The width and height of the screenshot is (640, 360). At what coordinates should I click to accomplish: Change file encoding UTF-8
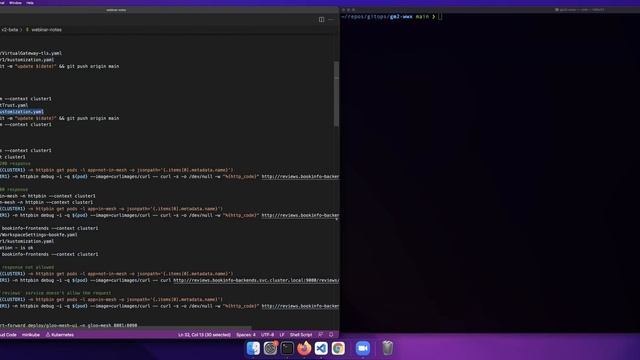[x=267, y=335]
